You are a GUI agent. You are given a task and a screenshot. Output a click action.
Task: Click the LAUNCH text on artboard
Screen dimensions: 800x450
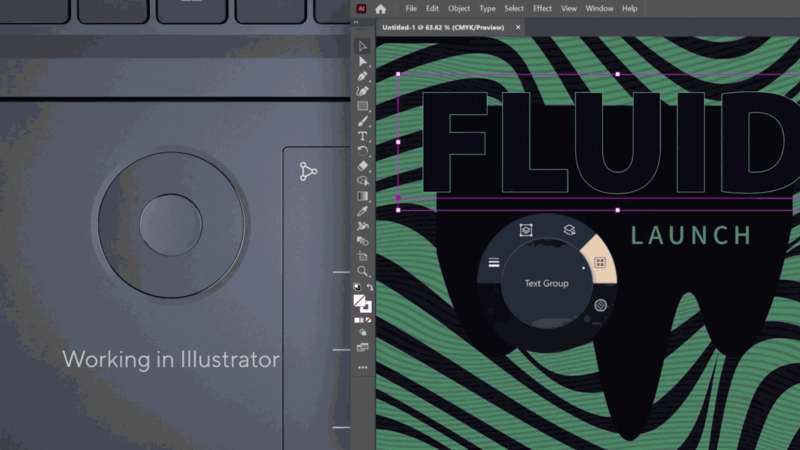pos(691,236)
